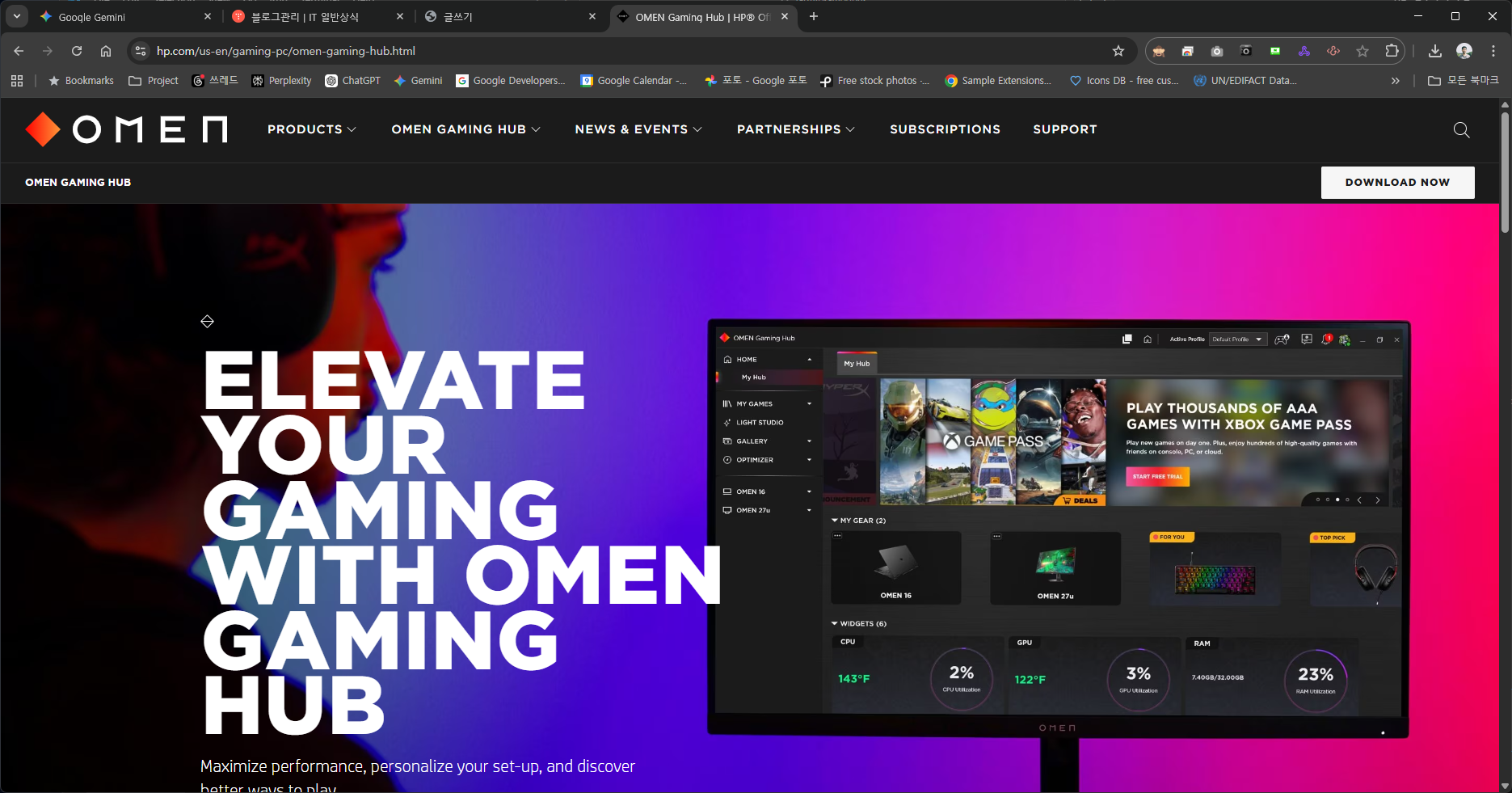Click the browser forward arrow
The width and height of the screenshot is (1512, 793).
coord(48,51)
